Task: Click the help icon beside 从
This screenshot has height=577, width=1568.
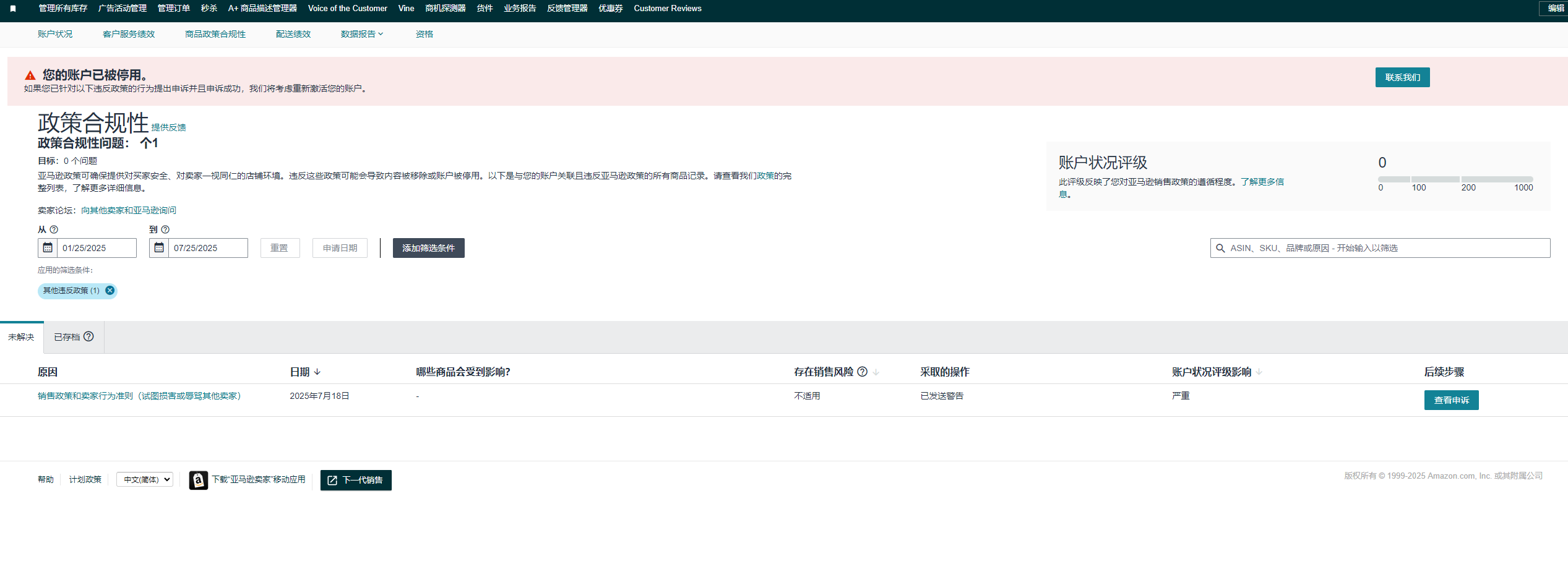Action: 54,229
